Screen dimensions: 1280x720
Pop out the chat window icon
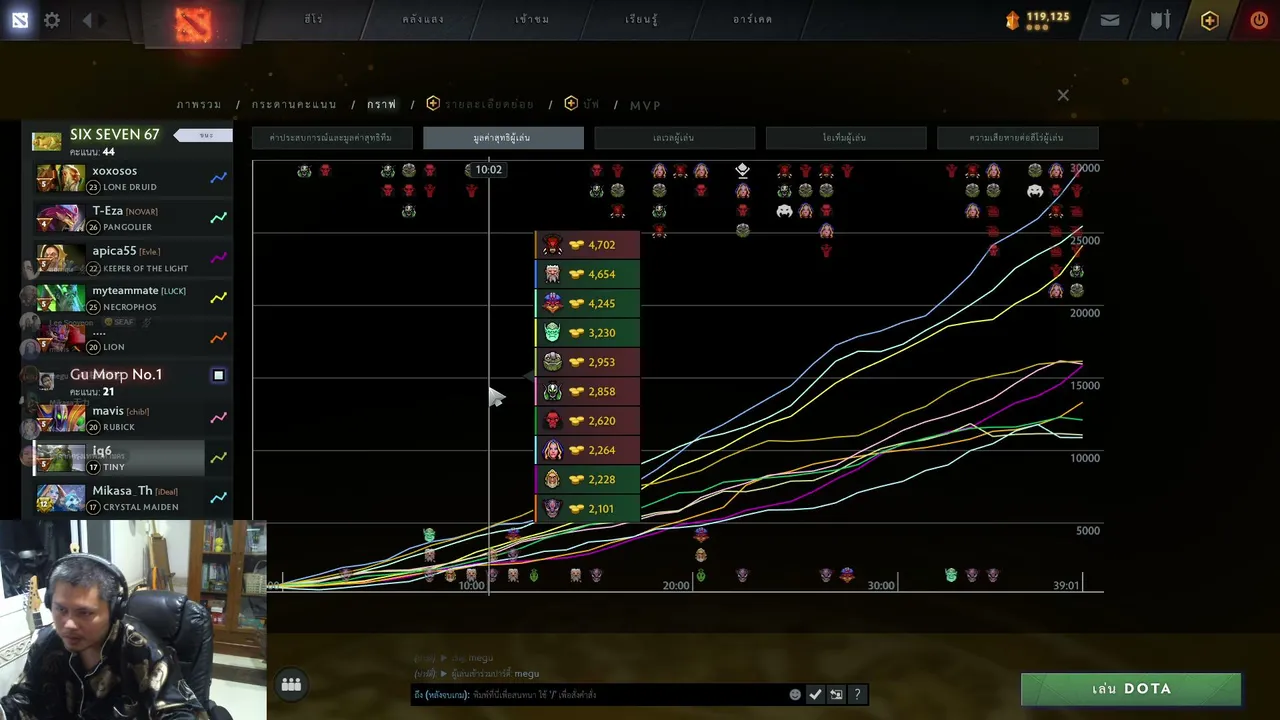click(836, 694)
